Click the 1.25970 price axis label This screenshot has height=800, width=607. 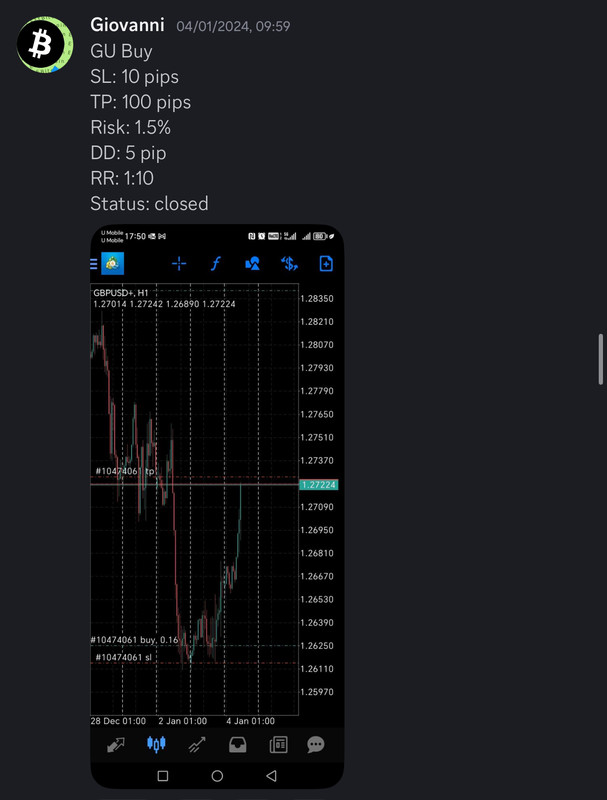(317, 692)
